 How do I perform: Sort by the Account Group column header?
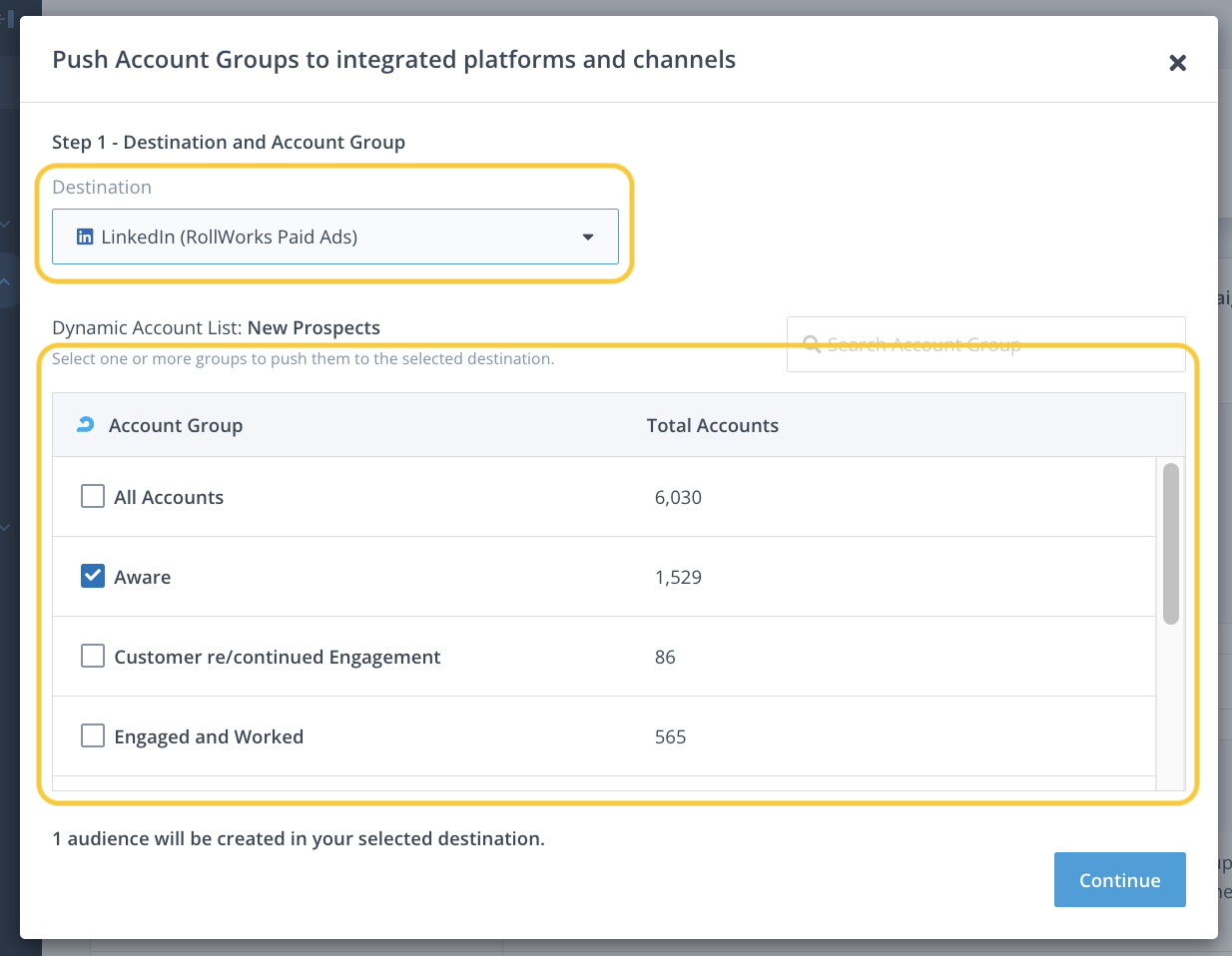pyautogui.click(x=176, y=425)
